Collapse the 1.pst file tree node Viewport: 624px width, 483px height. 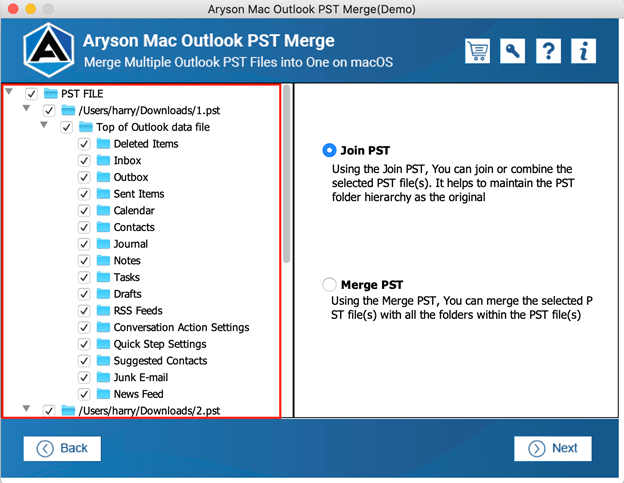coord(26,108)
